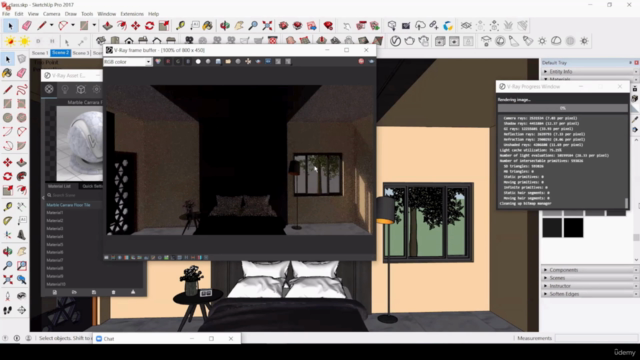Pick the pure black material swatch in tray
This screenshot has height=360, width=640.
click(x=573, y=227)
